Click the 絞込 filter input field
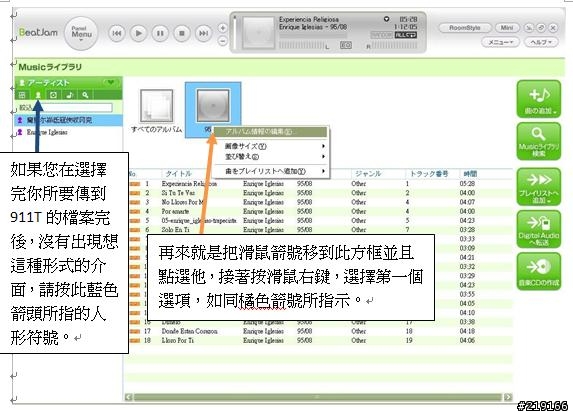 [73, 107]
